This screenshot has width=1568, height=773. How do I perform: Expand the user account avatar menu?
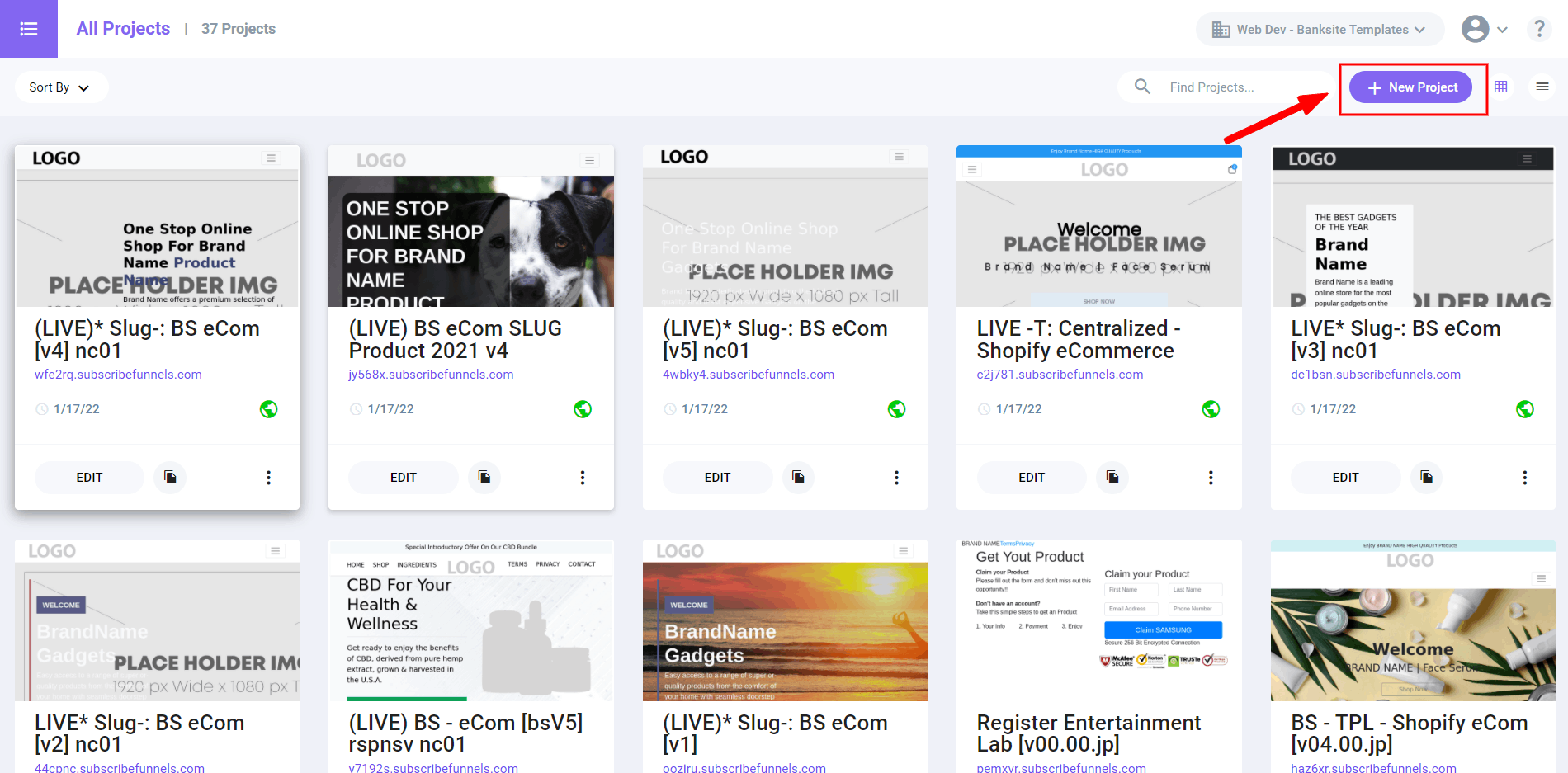[1484, 29]
